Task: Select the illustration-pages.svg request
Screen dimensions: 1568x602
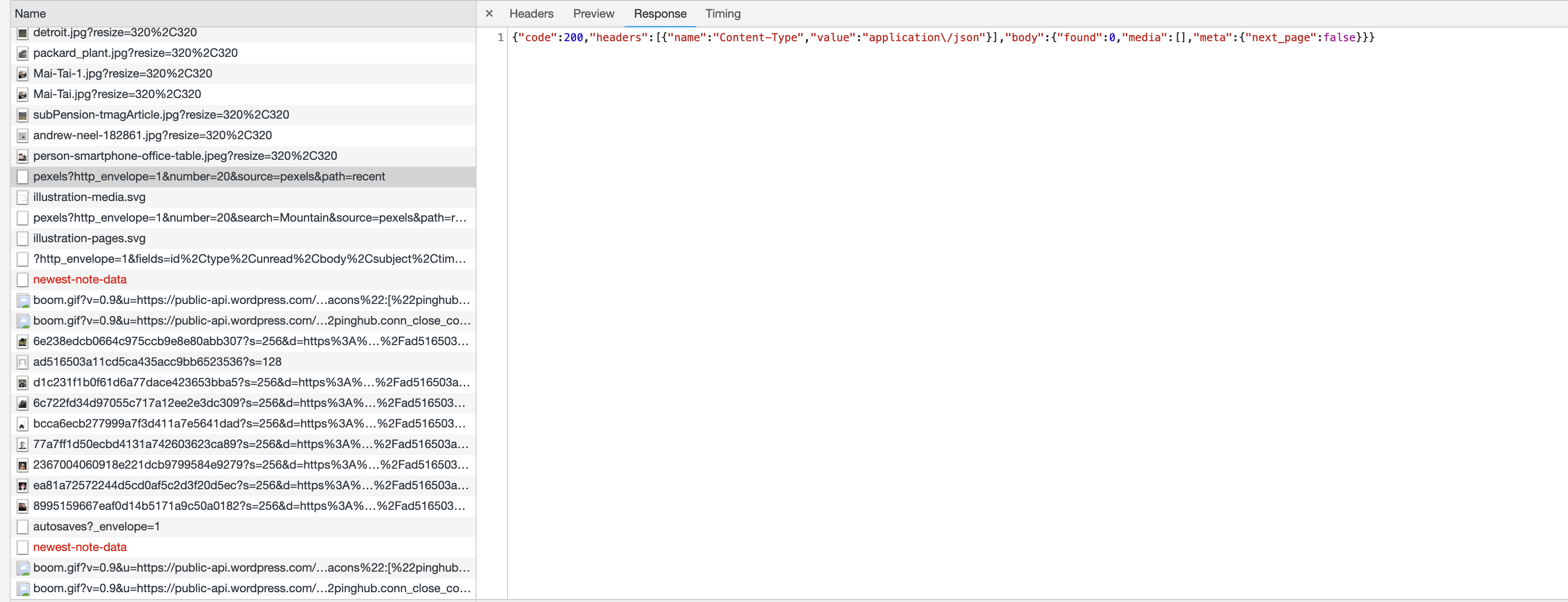Action: [x=89, y=239]
